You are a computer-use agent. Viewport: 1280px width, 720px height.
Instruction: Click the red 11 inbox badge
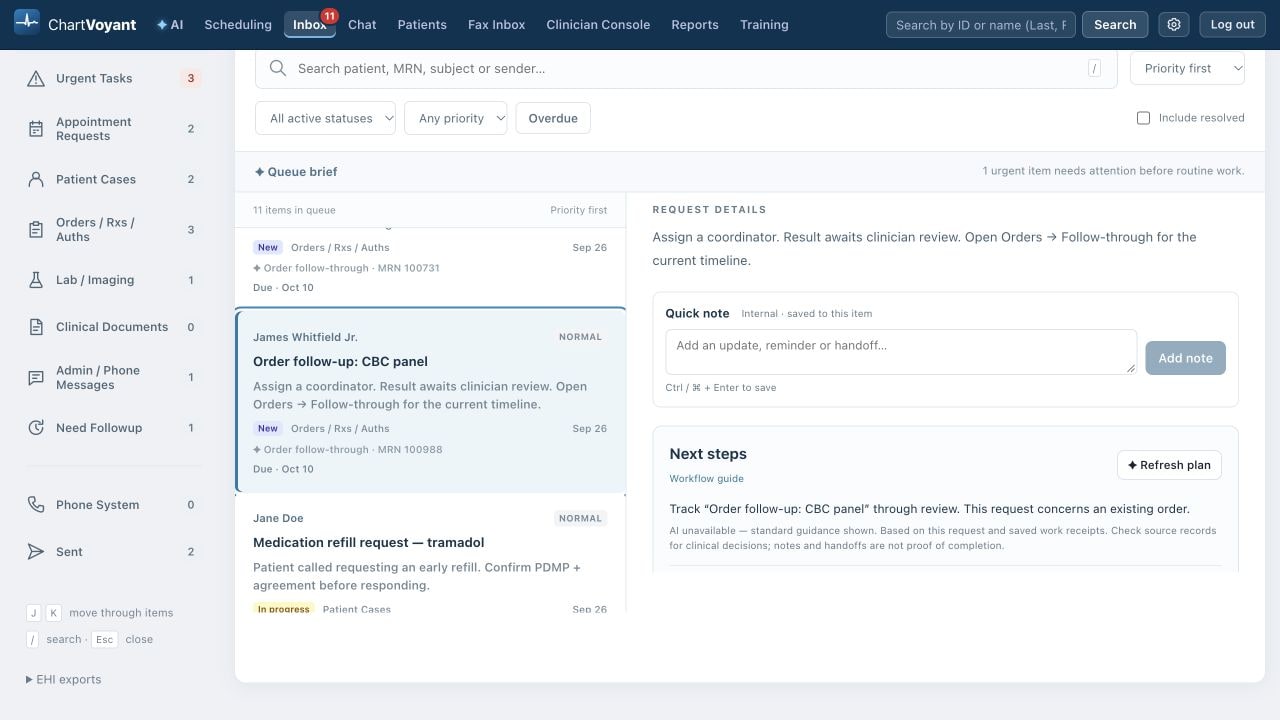[x=329, y=16]
